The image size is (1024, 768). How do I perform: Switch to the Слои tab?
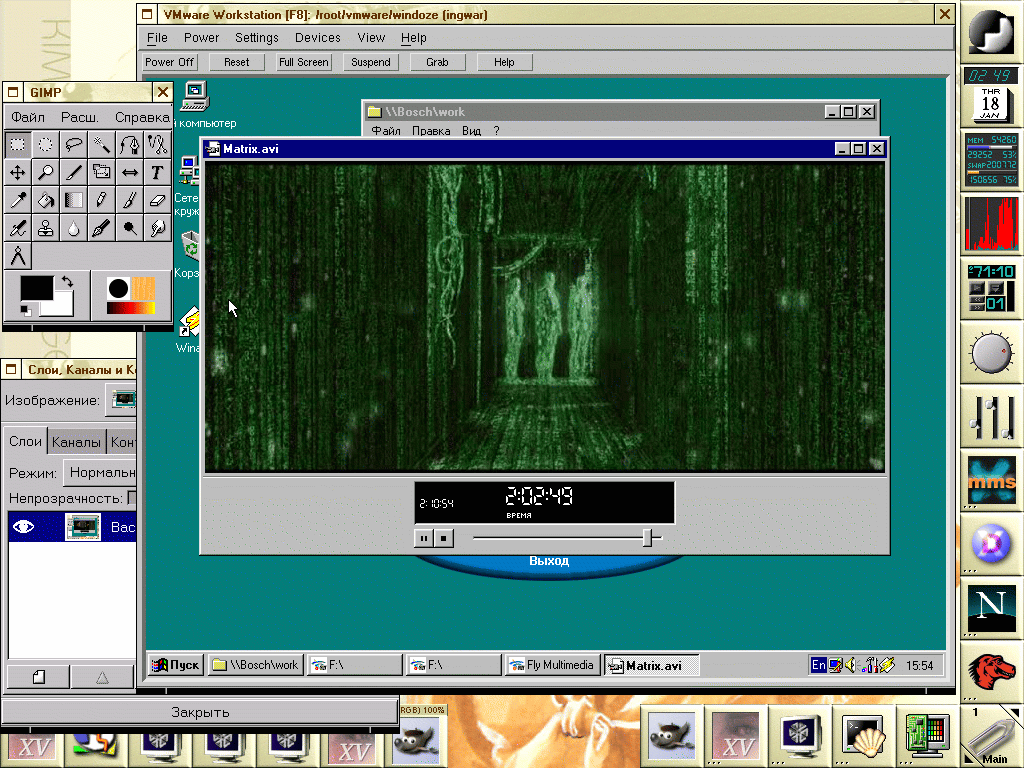click(25, 441)
